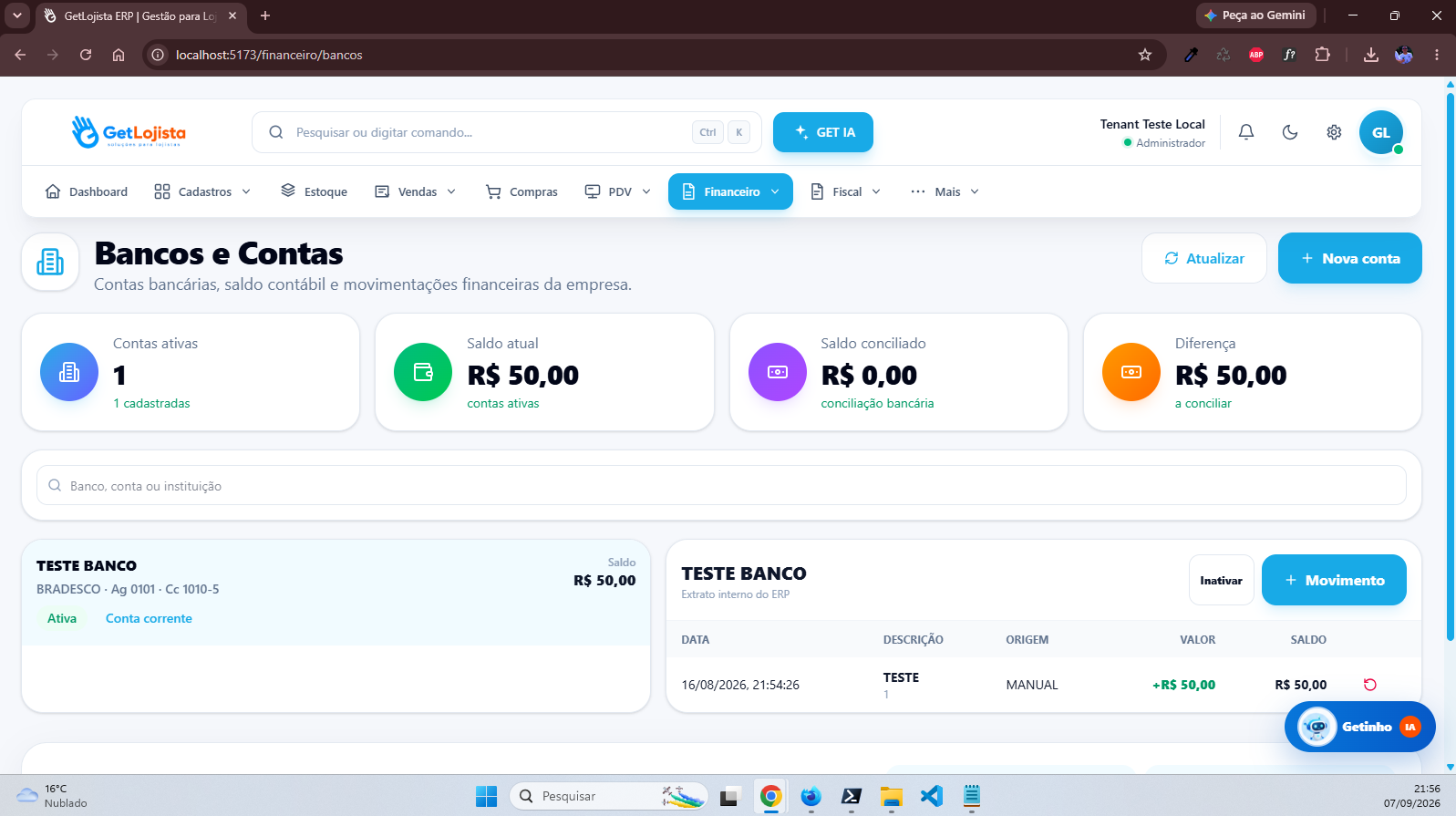The width and height of the screenshot is (1456, 816).
Task: Click the Bancos e Contas building icon
Action: pos(50,262)
